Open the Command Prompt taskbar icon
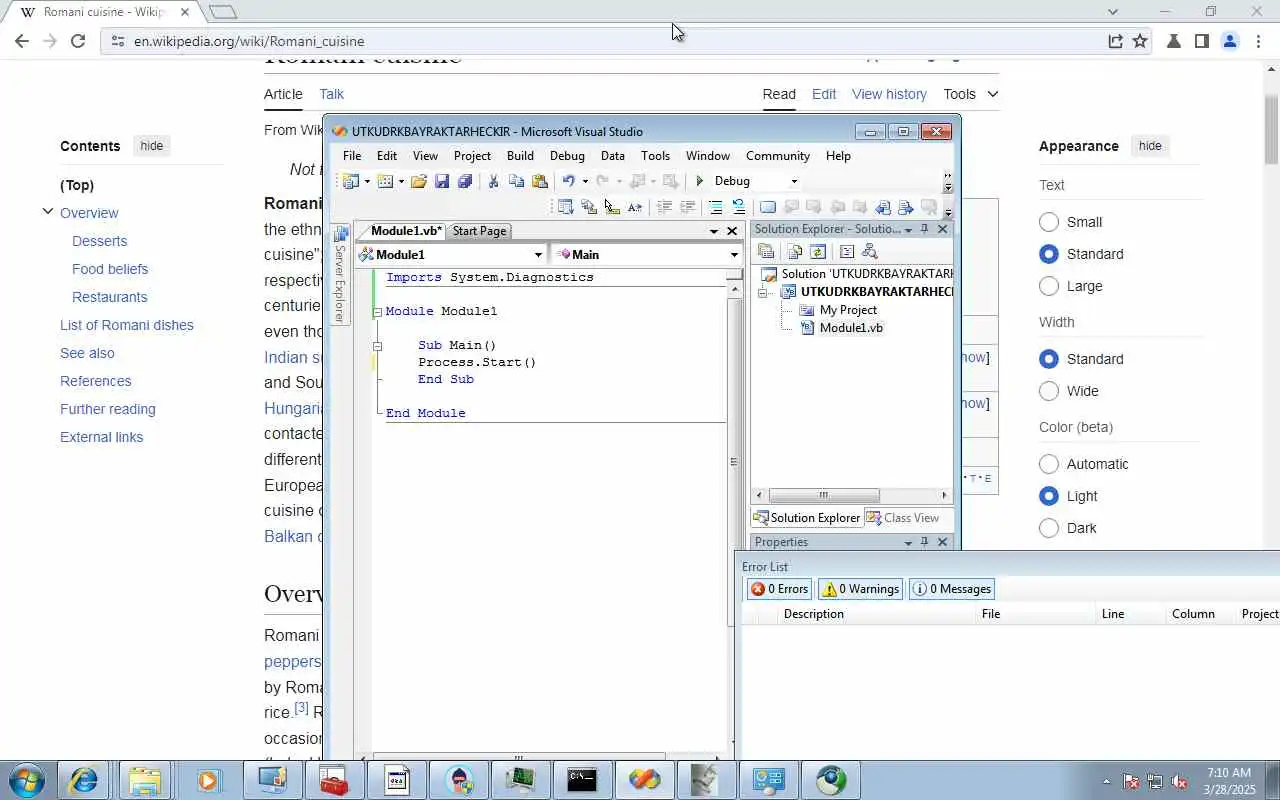The height and width of the screenshot is (800, 1280). [x=582, y=780]
